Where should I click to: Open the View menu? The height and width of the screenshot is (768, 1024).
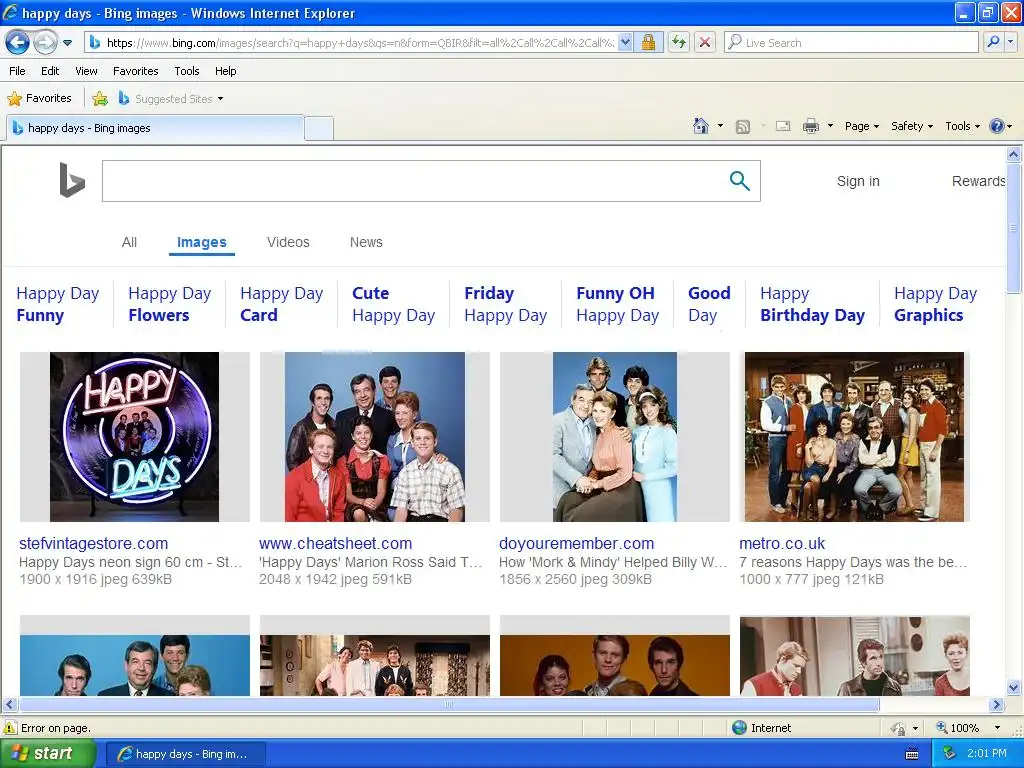(x=86, y=71)
